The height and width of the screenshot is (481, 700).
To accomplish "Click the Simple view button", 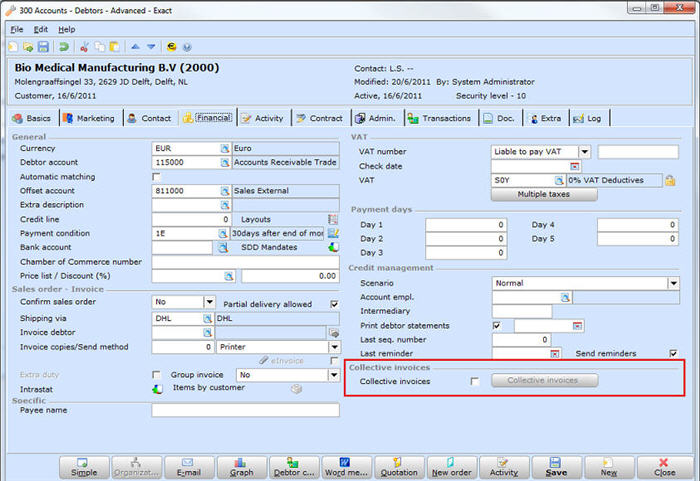I will (84, 467).
